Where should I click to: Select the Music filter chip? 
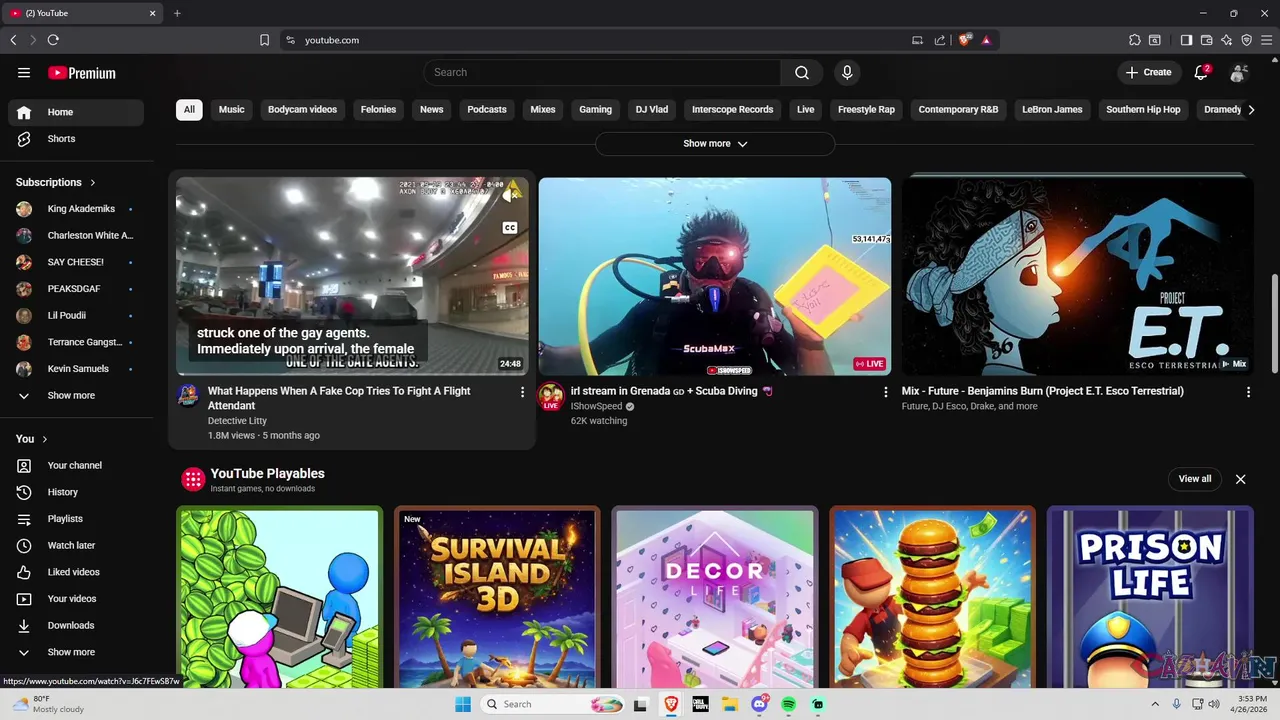pyautogui.click(x=232, y=109)
